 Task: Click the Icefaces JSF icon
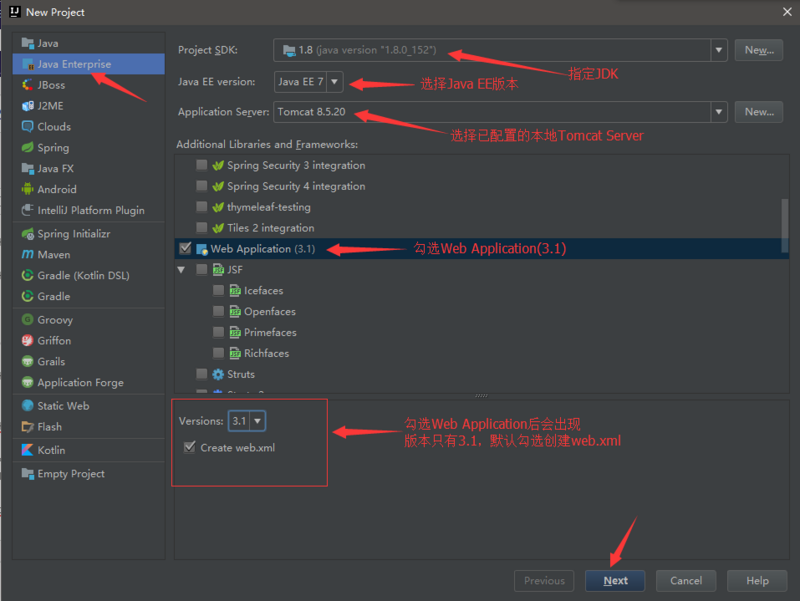(x=235, y=291)
